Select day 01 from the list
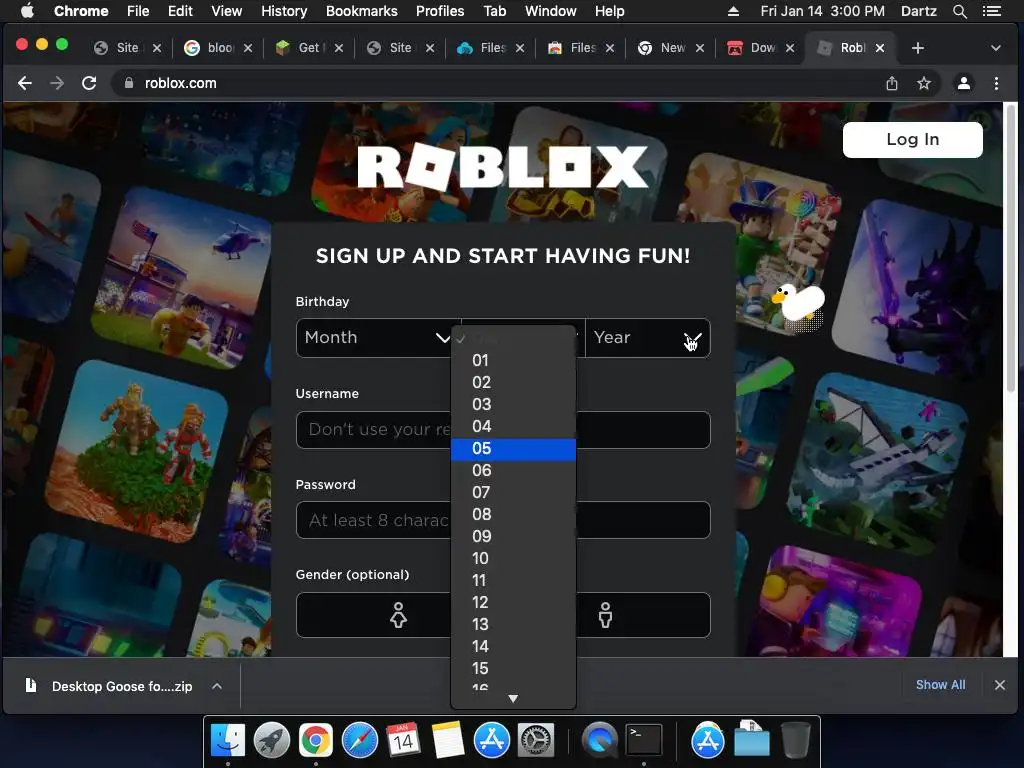 click(513, 360)
